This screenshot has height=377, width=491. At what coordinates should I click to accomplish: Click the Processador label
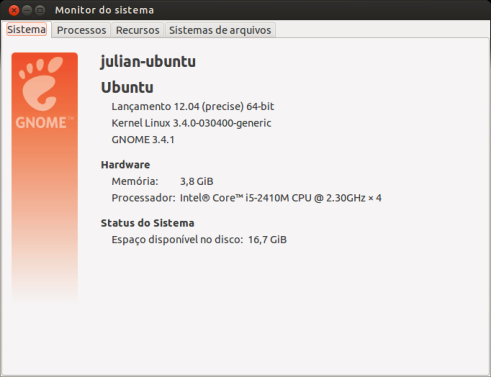tap(143, 198)
